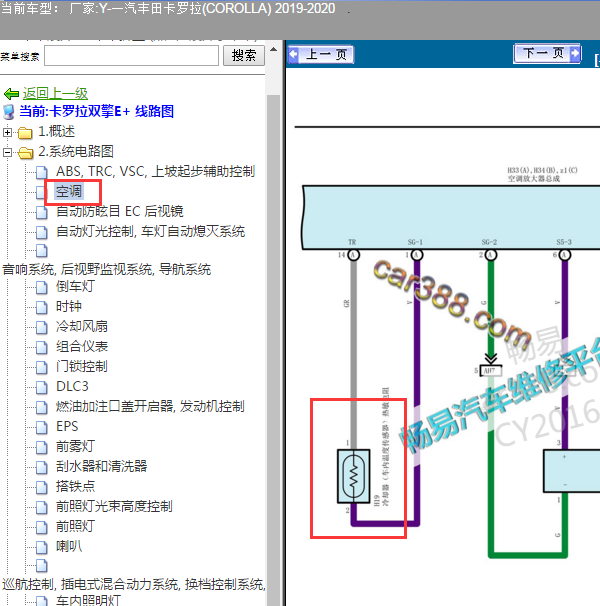Open ABS, TRC, VSC, 上坡起步辅助控制 entry

pyautogui.click(x=155, y=171)
